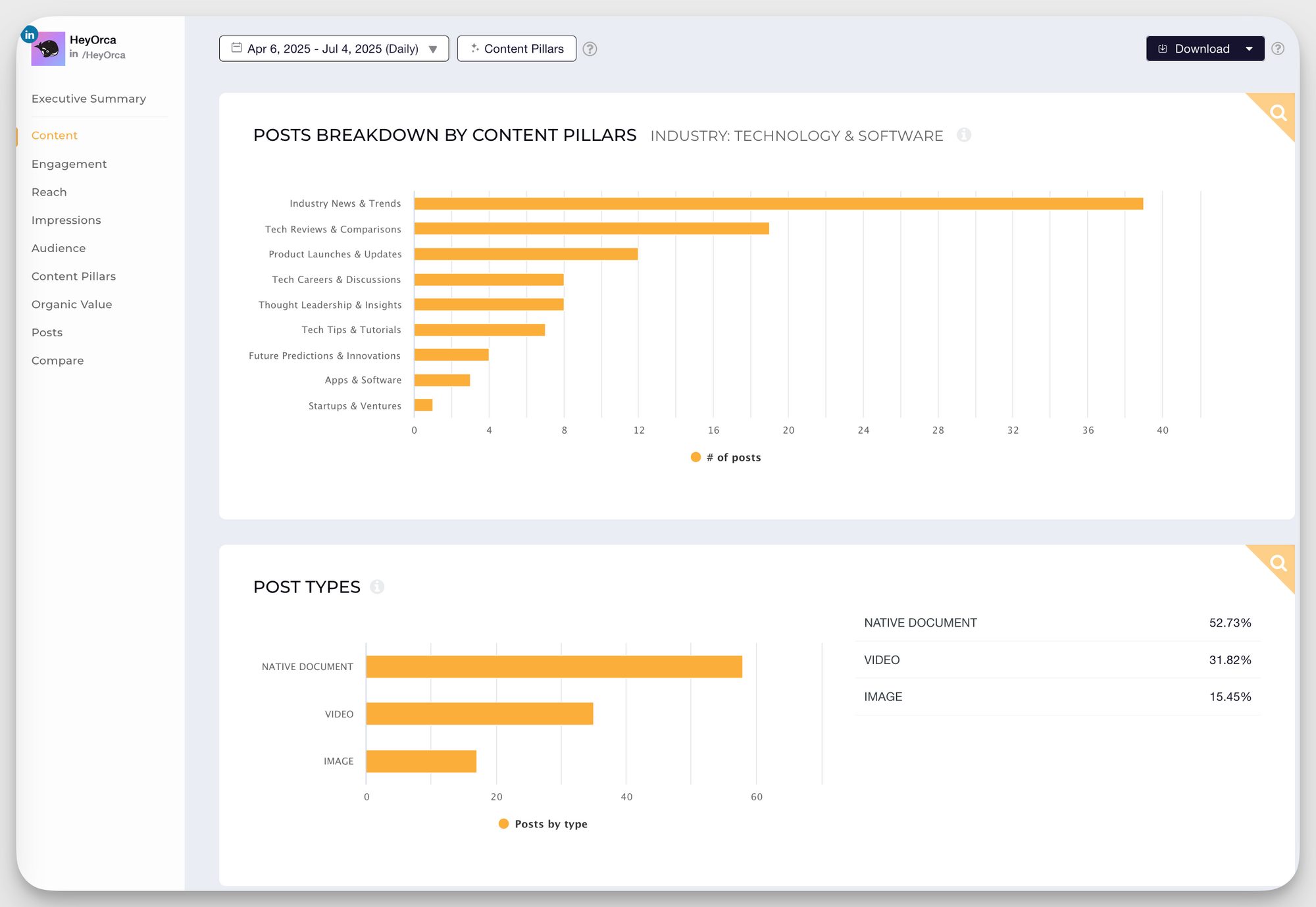Click the sparkle icon beside Content Pillars
The image size is (1316, 907).
[474, 48]
